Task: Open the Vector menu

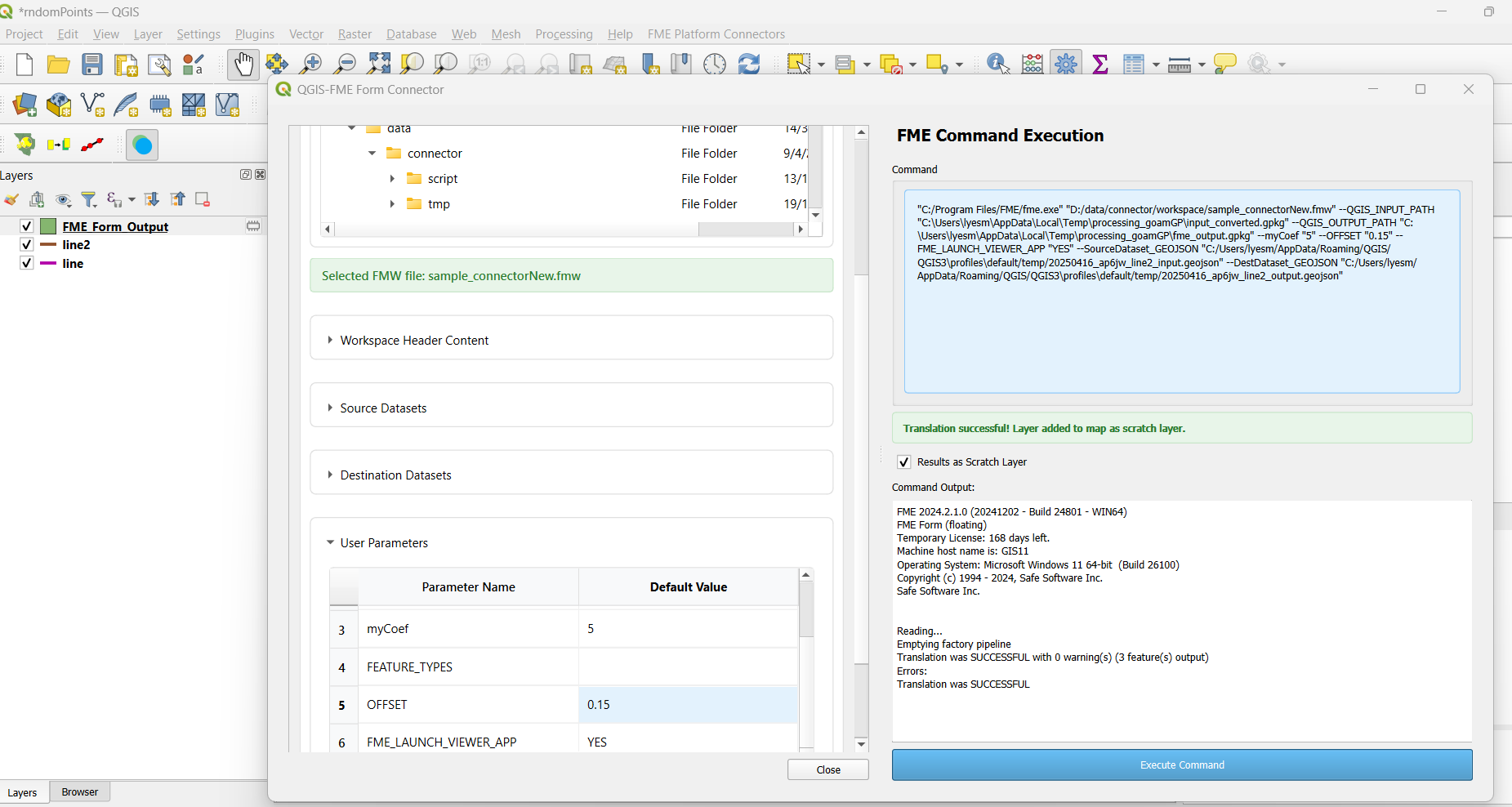Action: [x=306, y=33]
